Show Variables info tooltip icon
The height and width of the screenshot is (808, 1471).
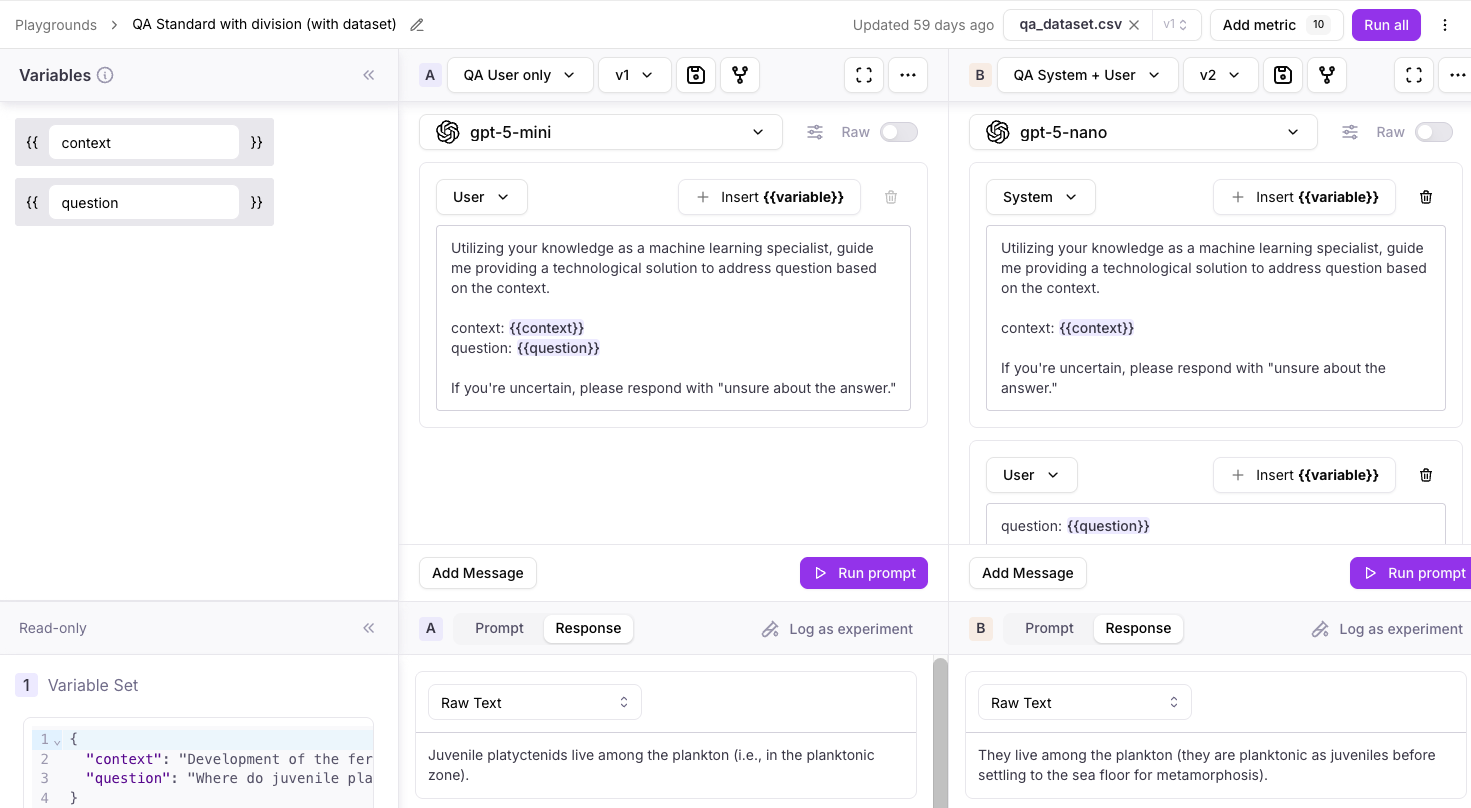(x=105, y=75)
